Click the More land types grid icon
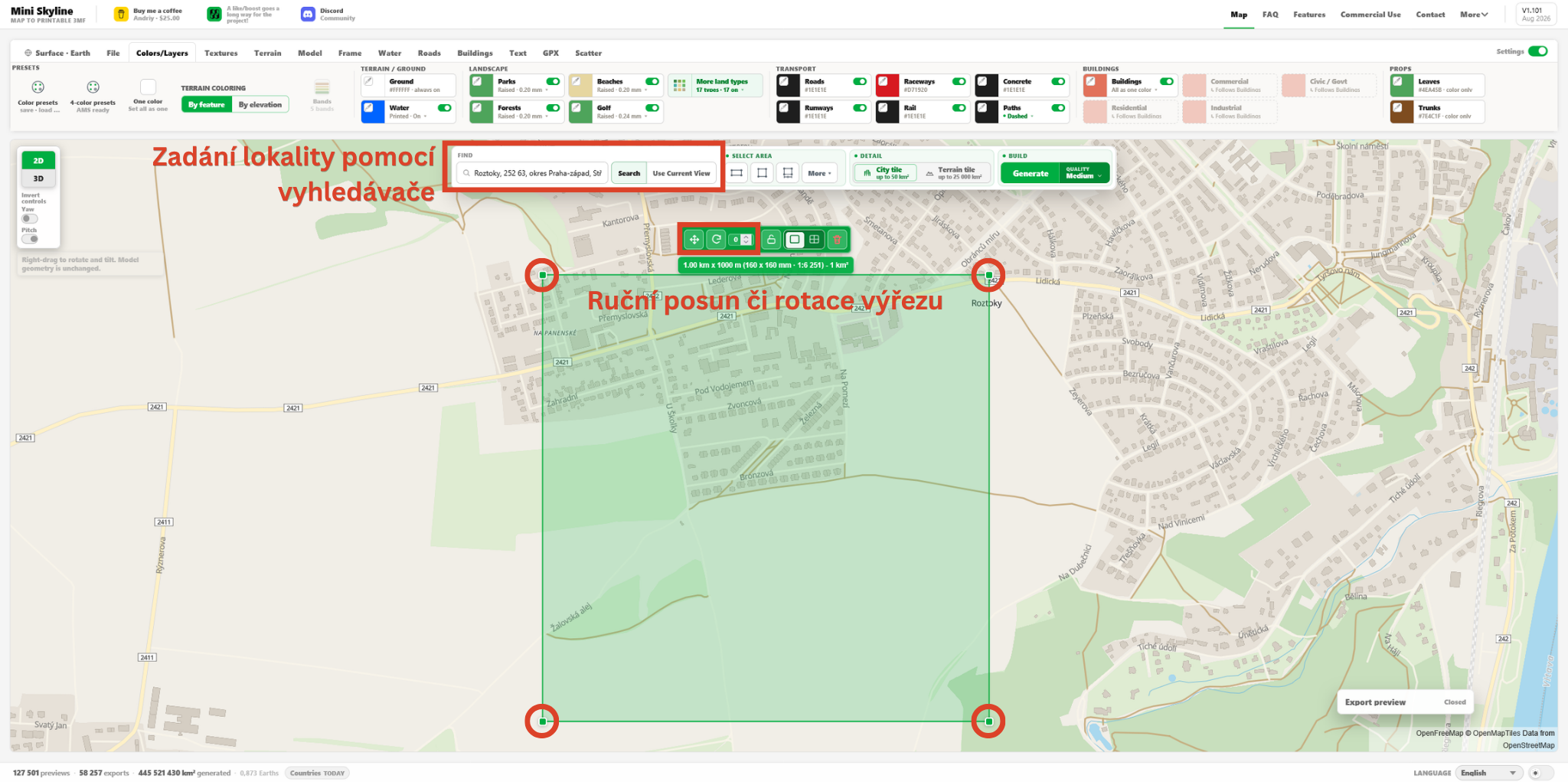Viewport: 1568px width, 782px height. click(680, 86)
